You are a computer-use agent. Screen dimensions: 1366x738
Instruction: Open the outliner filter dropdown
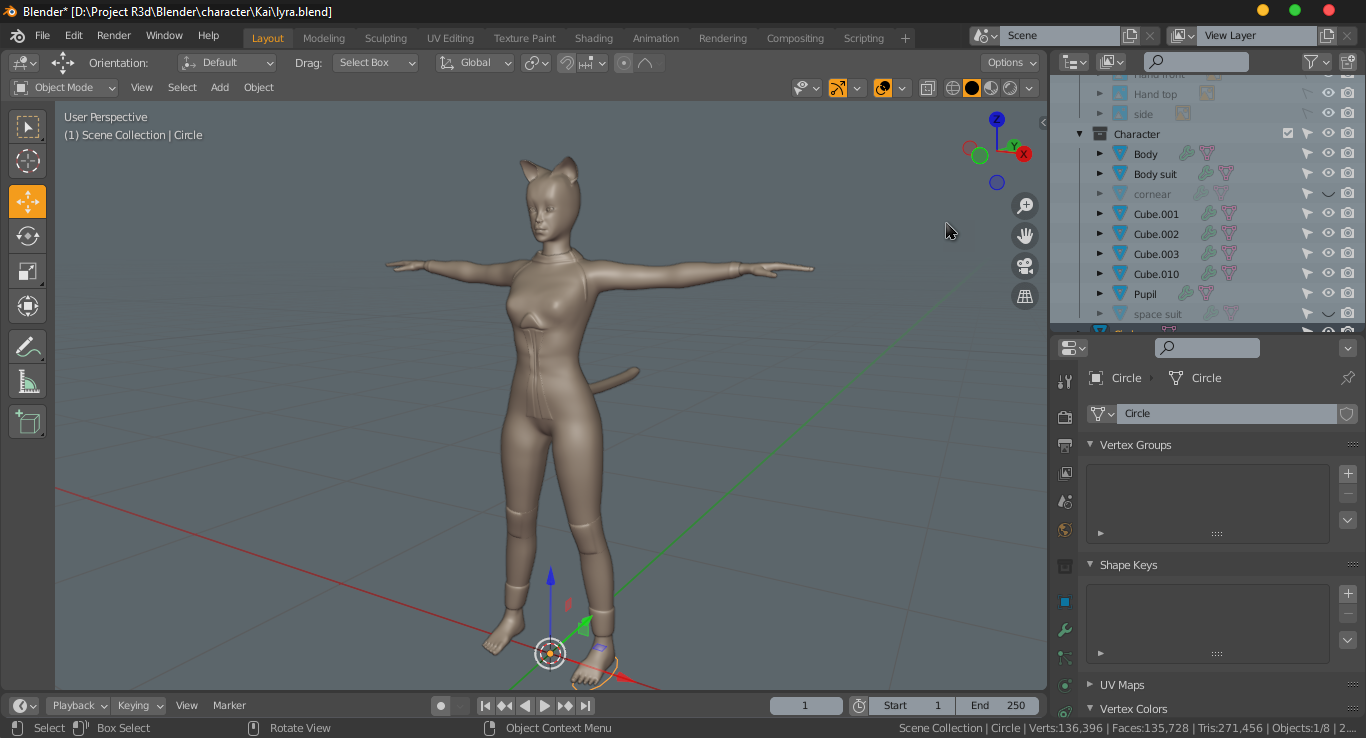tap(1316, 62)
